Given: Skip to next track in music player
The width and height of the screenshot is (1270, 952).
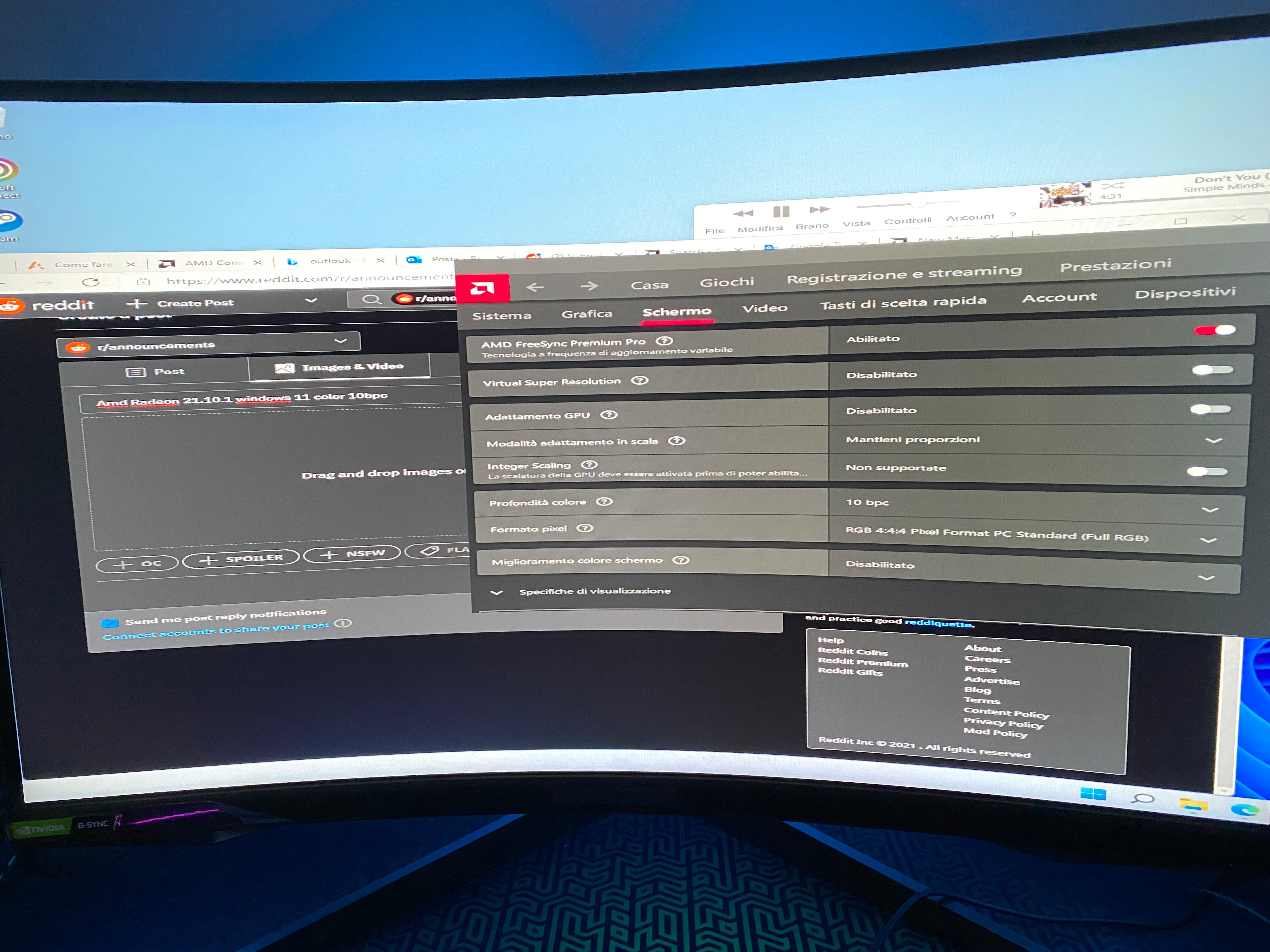Looking at the screenshot, I should 820,209.
